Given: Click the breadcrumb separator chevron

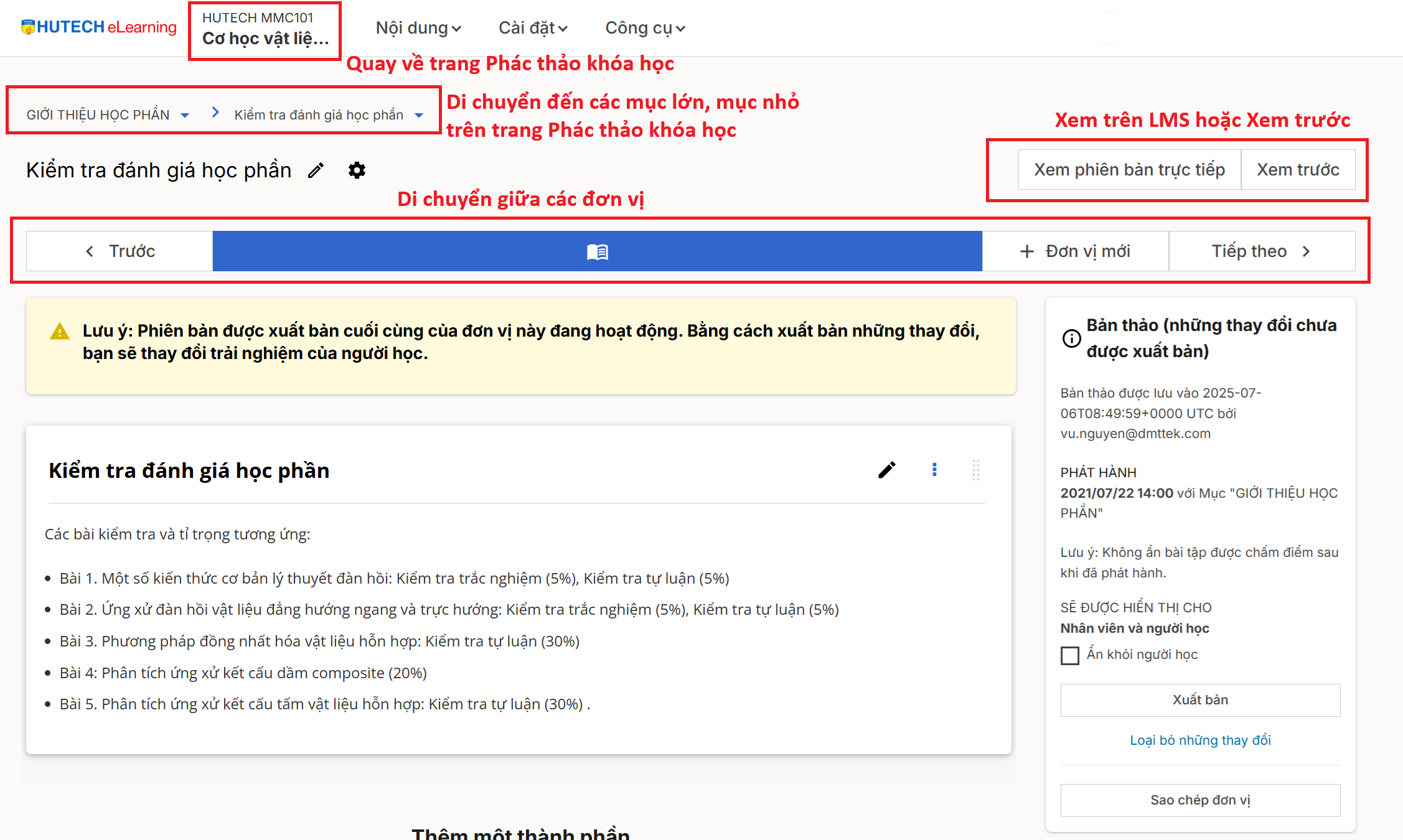Looking at the screenshot, I should click(215, 113).
